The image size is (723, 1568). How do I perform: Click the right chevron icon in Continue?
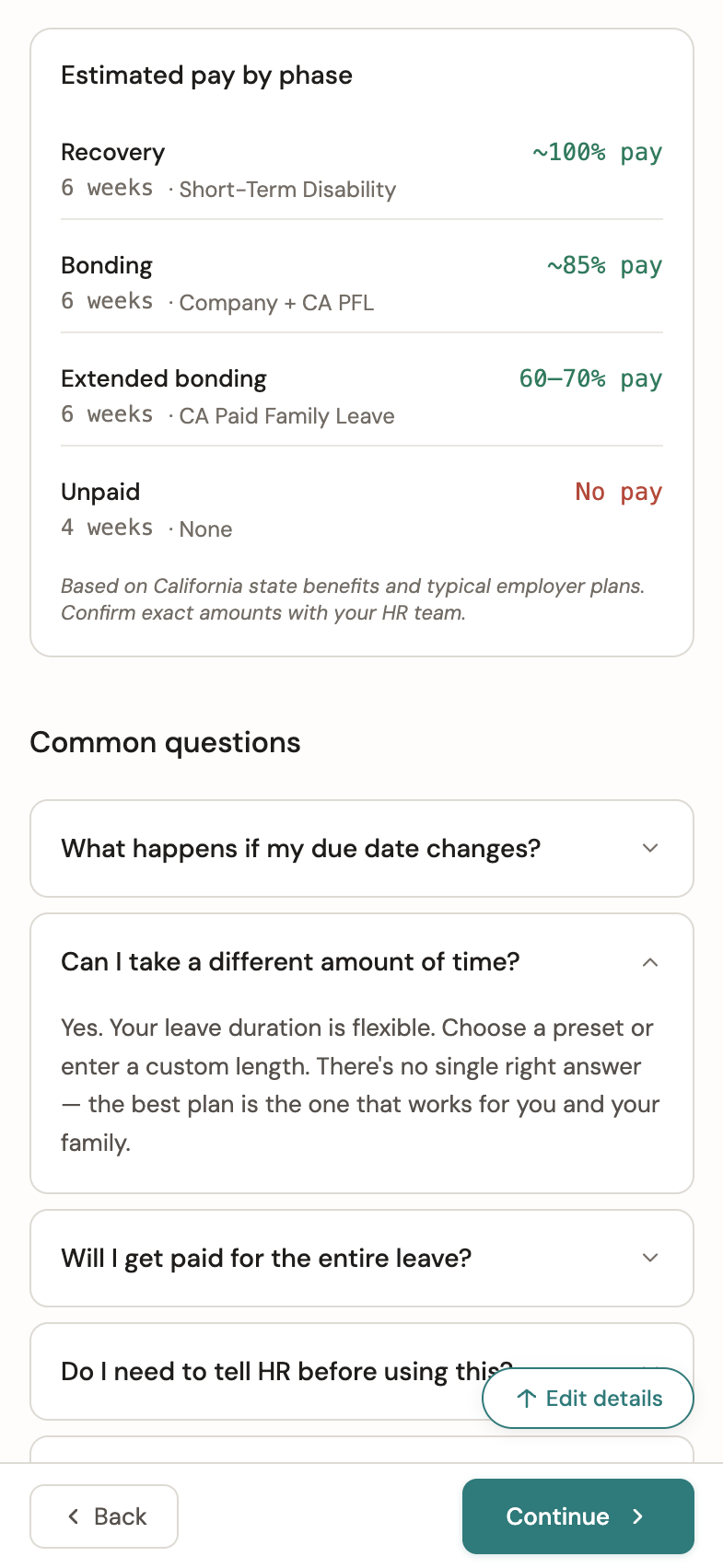tap(638, 1516)
